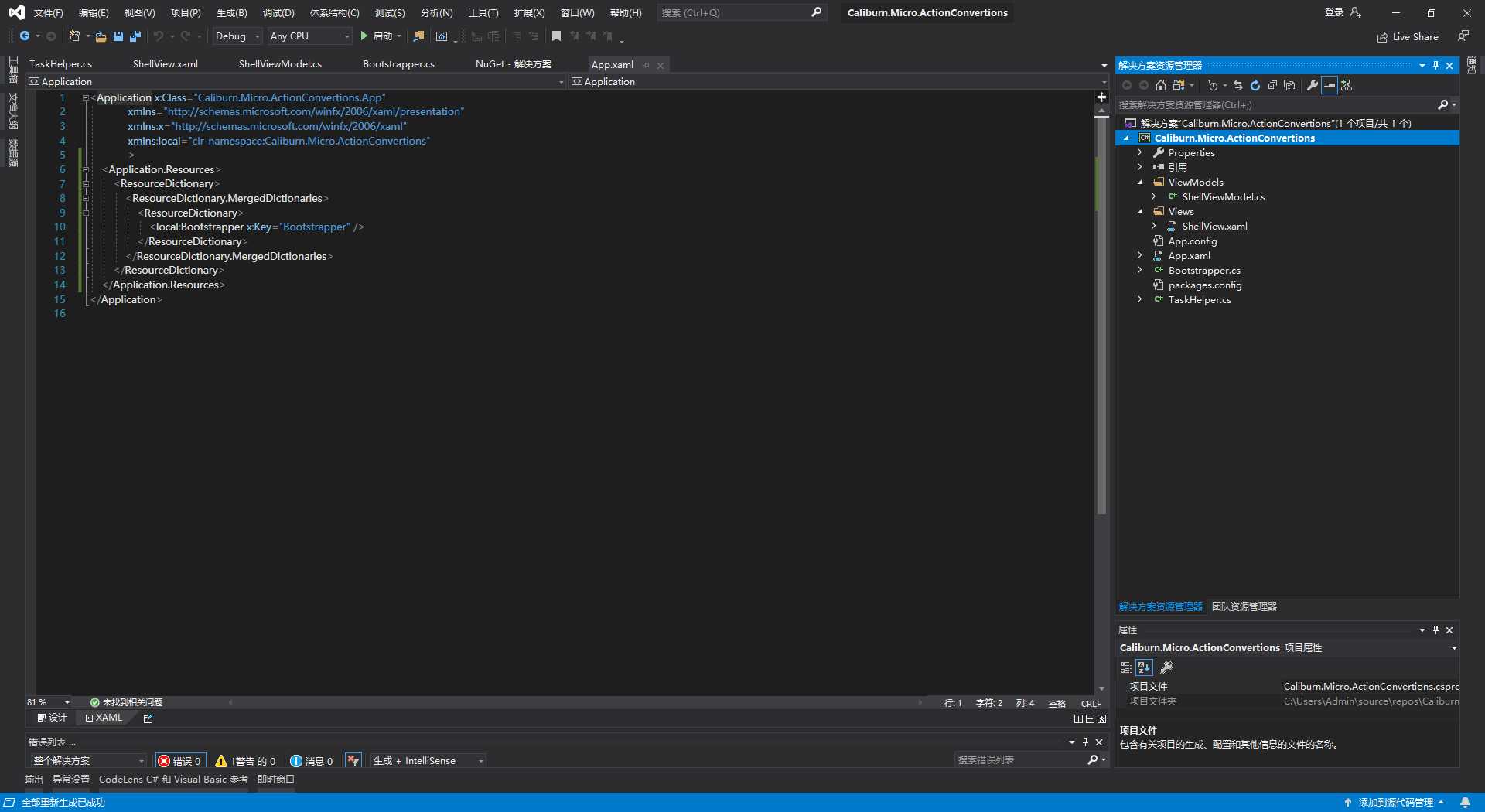Open the 工具(T) menu
This screenshot has width=1485, height=812.
point(483,13)
